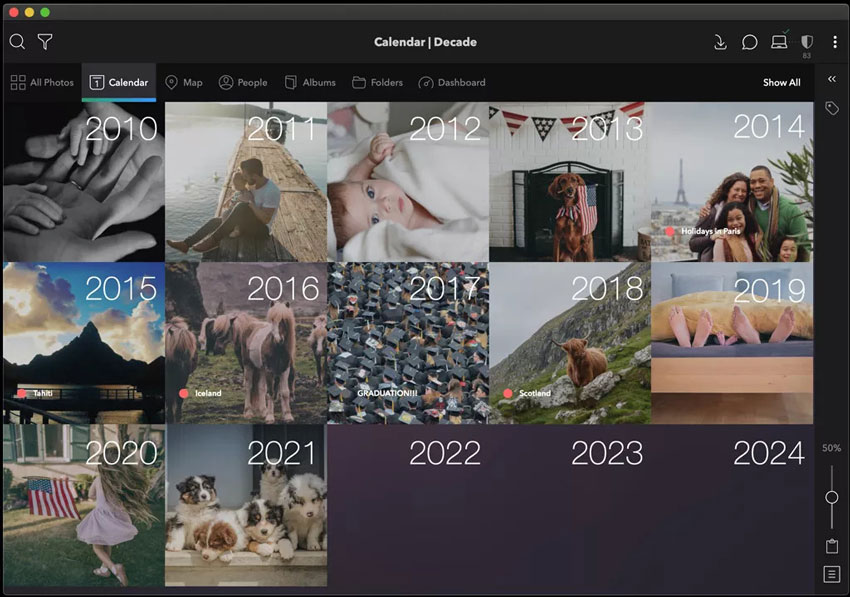
Task: View connected devices via the laptop icon
Action: (x=780, y=43)
